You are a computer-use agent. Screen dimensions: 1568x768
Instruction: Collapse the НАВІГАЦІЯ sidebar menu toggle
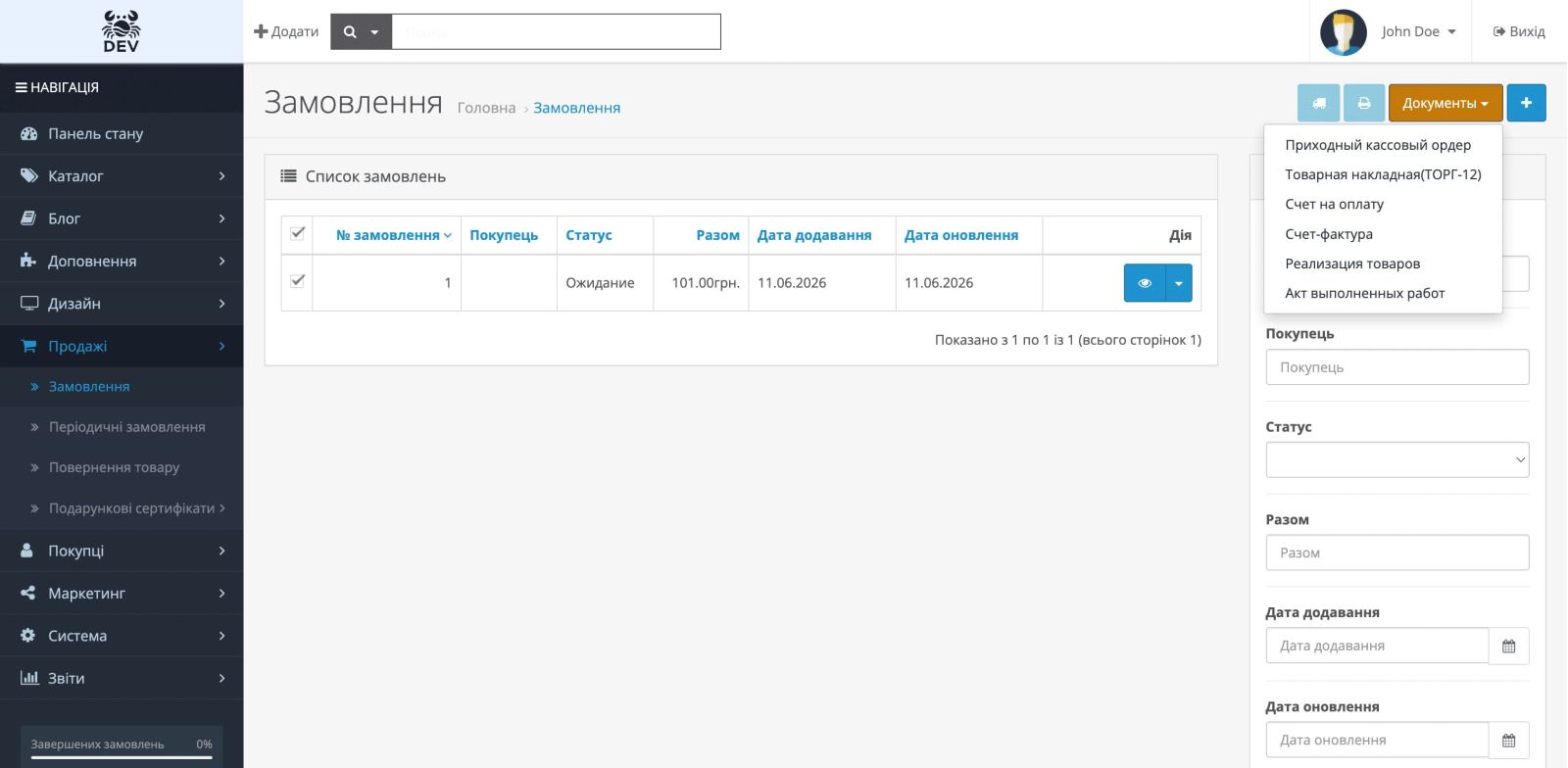[x=57, y=87]
